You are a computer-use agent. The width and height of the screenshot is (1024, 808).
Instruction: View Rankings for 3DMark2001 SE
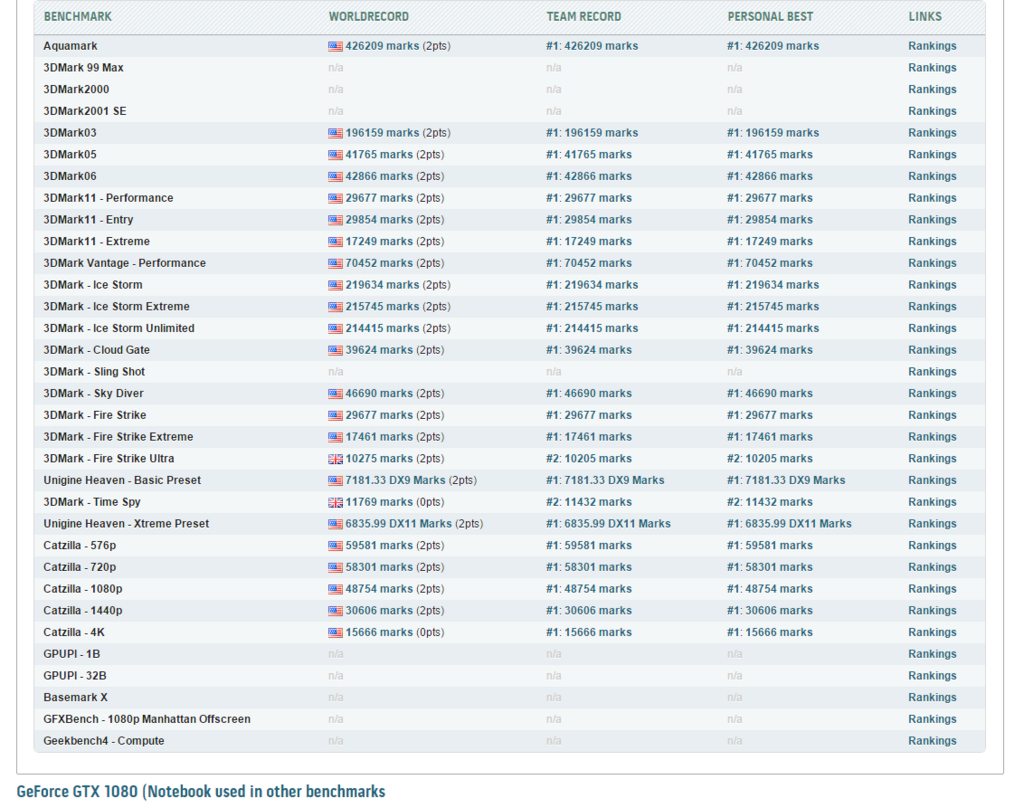[932, 111]
